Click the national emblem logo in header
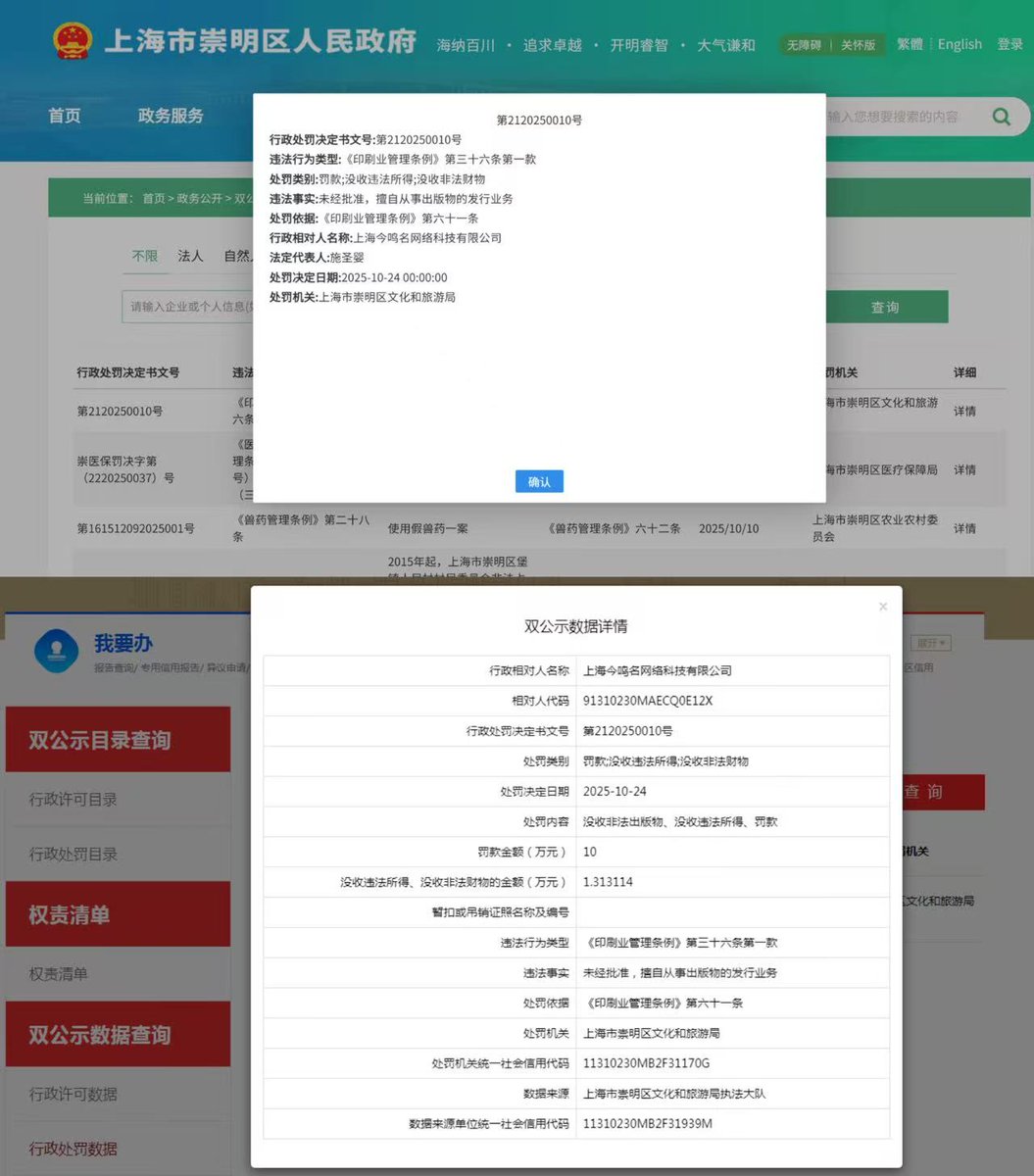The width and height of the screenshot is (1034, 1176). click(72, 41)
